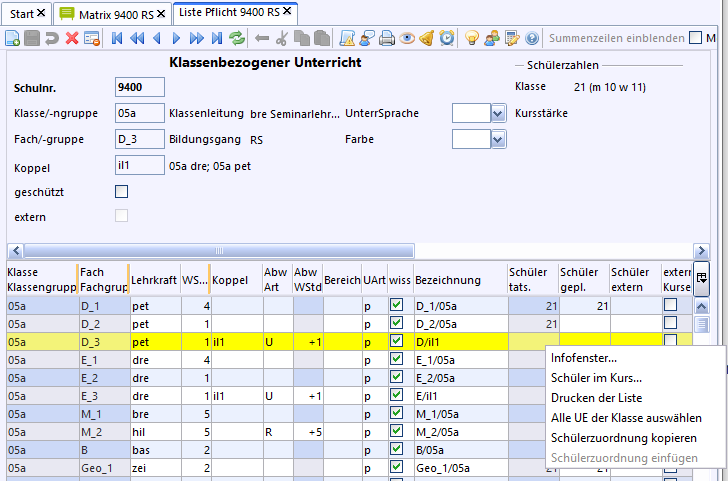The width and height of the screenshot is (728, 481).
Task: Click the alarm clock icon
Action: pos(447,38)
